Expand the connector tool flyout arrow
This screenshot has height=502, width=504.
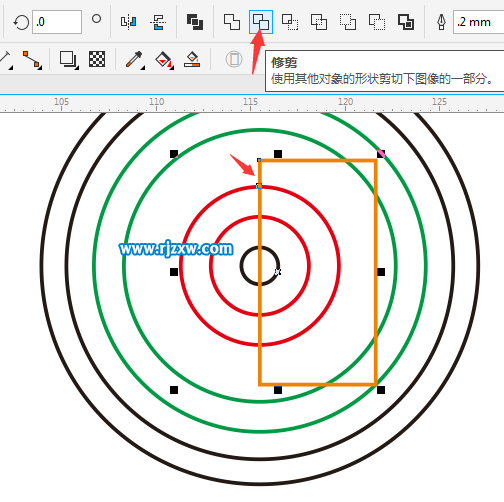tap(40, 68)
